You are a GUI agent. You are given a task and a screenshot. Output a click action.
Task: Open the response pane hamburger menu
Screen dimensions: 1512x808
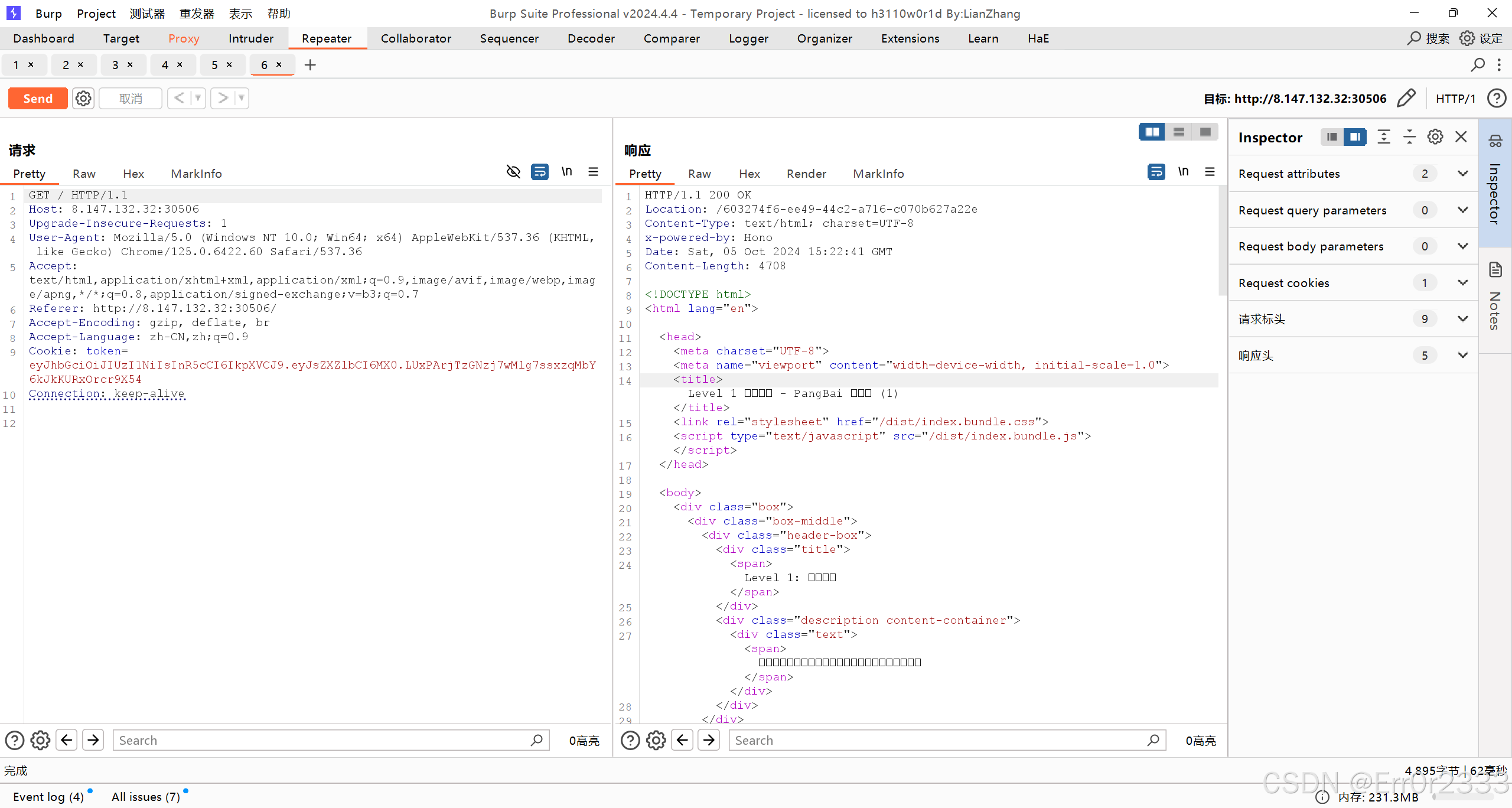[x=1210, y=172]
